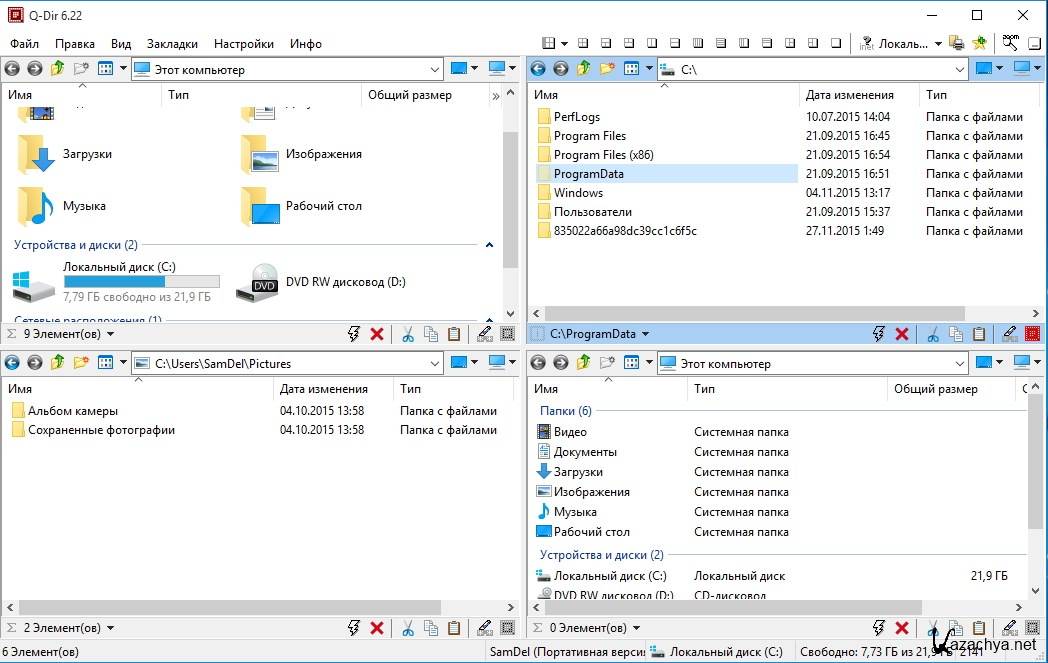Open the "Локаль..." language dropdown in the toolbar
The height and width of the screenshot is (663, 1048).
[x=937, y=44]
